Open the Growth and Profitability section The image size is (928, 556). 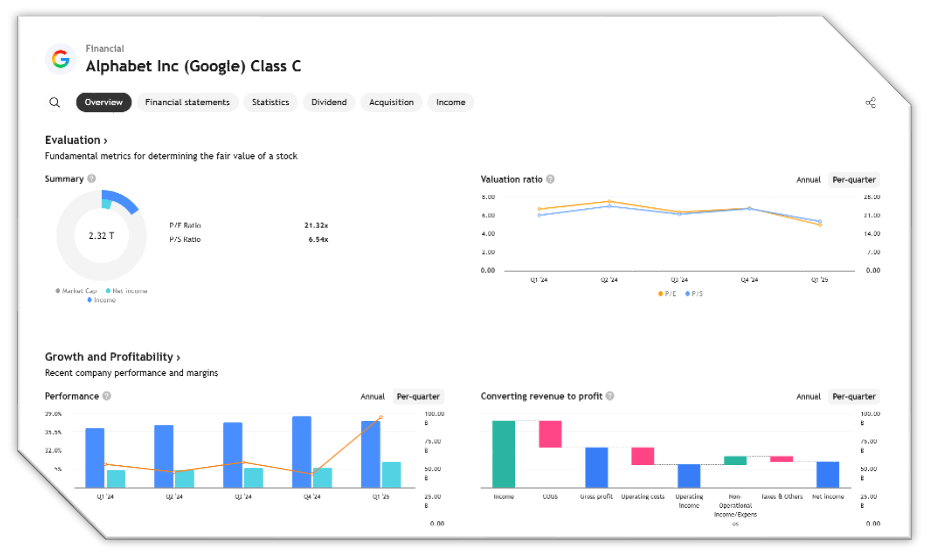(x=112, y=357)
